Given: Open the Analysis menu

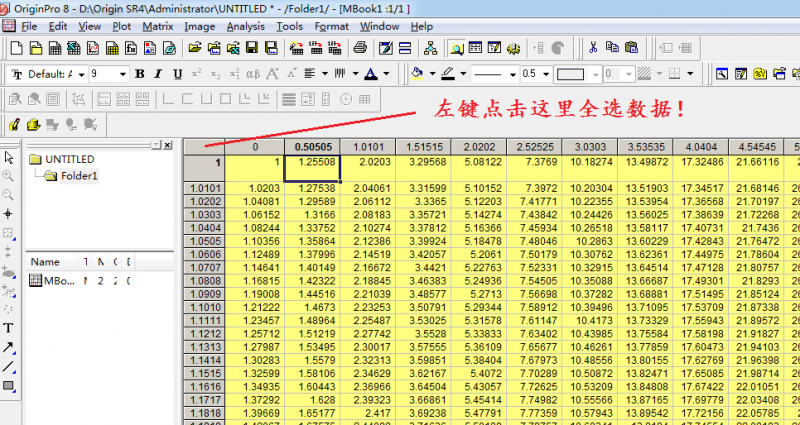Looking at the screenshot, I should pyautogui.click(x=245, y=26).
